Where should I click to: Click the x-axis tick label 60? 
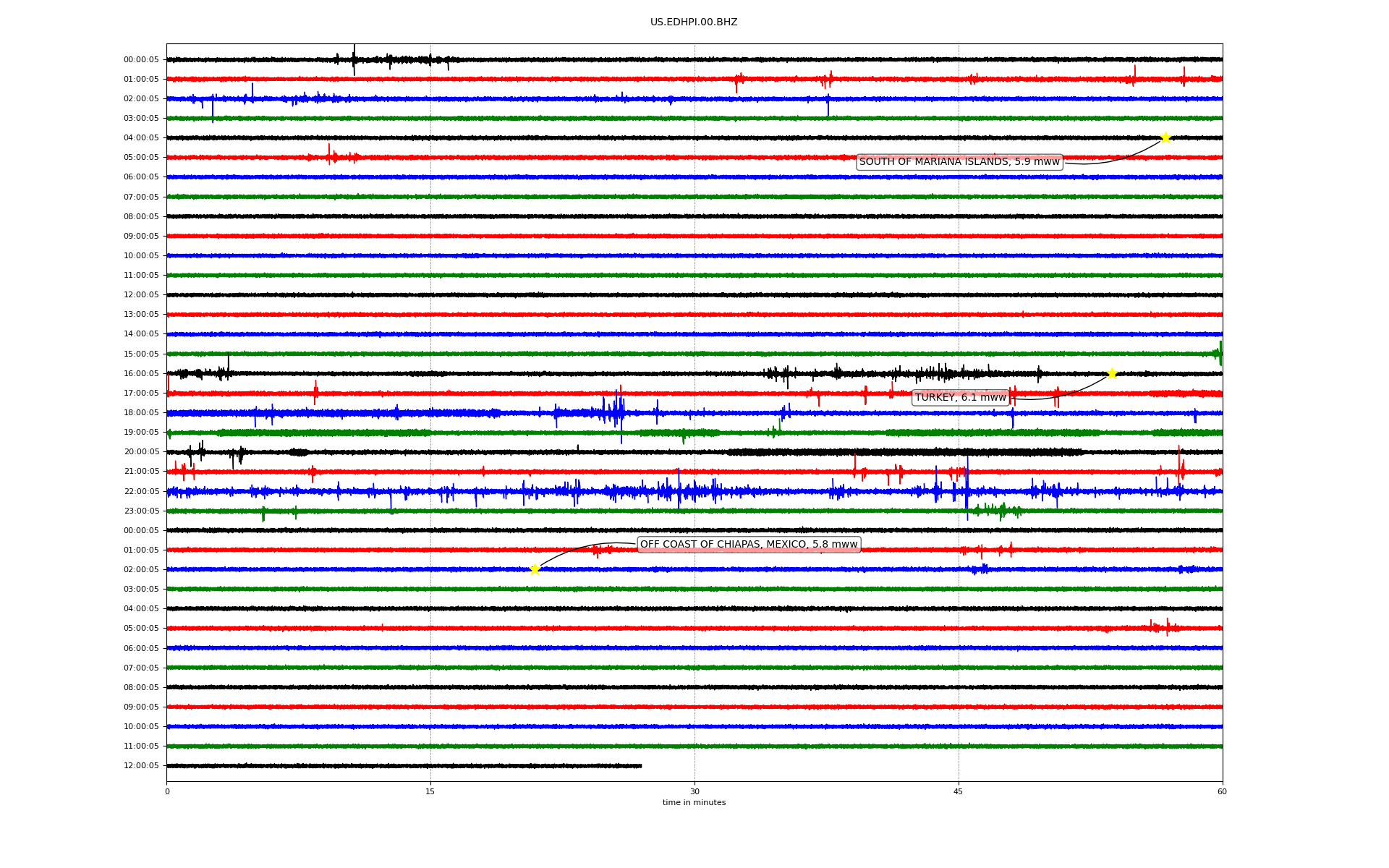coord(1222,791)
